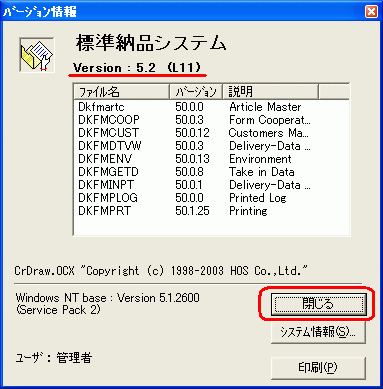Viewport: 383px width, 389px height.
Task: Sort by 説明 column header
Action: point(270,92)
